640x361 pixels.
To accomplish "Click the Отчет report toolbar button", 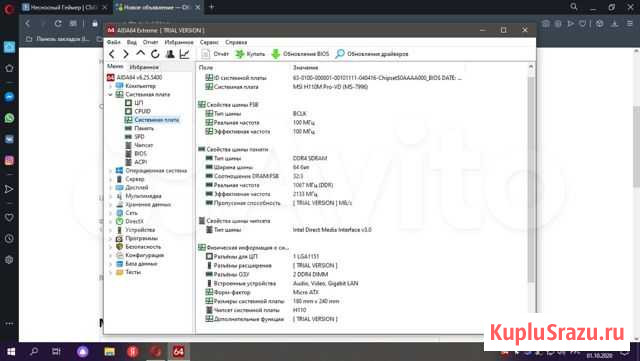I will coord(215,54).
